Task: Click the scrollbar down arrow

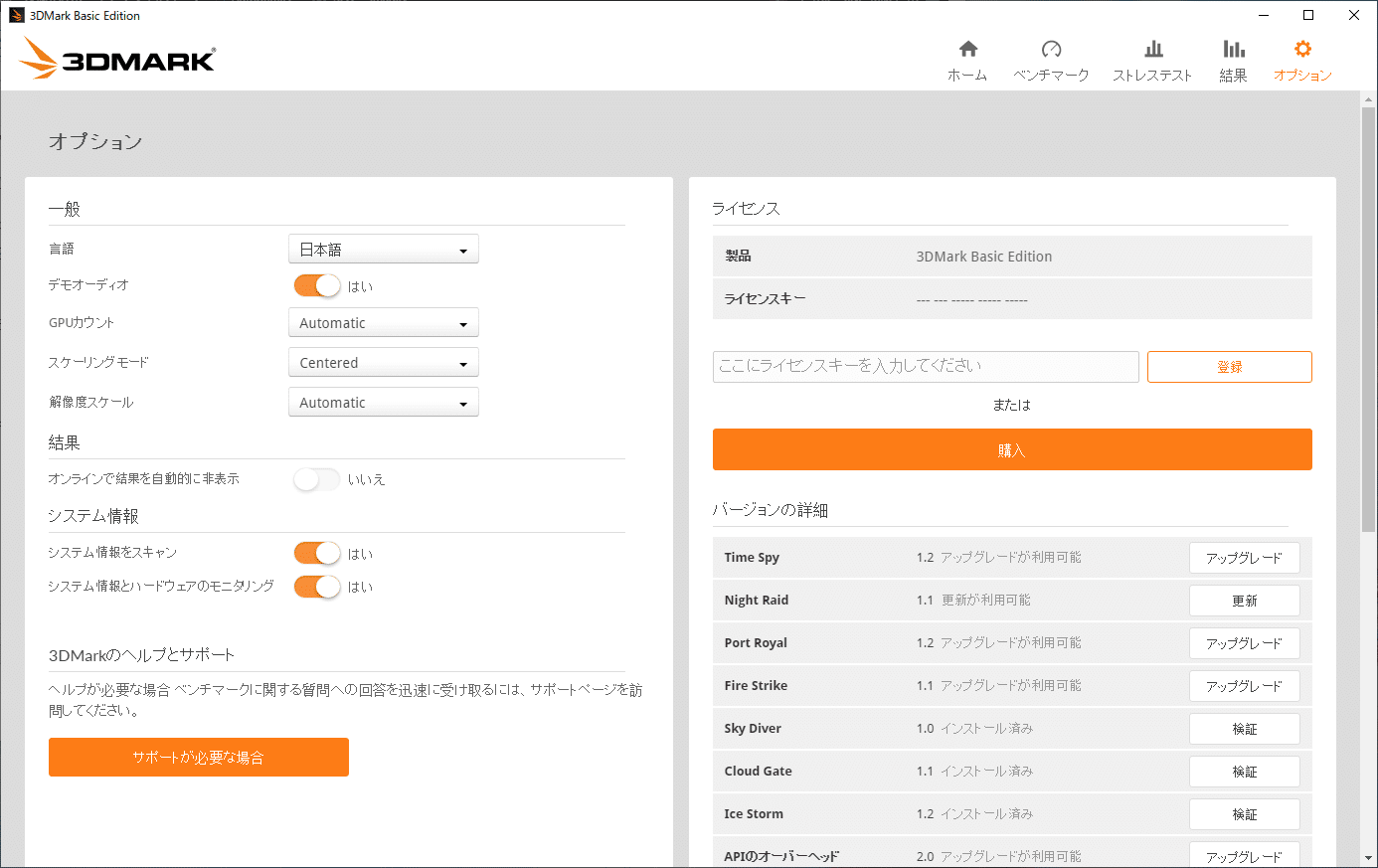Action: tap(1369, 858)
